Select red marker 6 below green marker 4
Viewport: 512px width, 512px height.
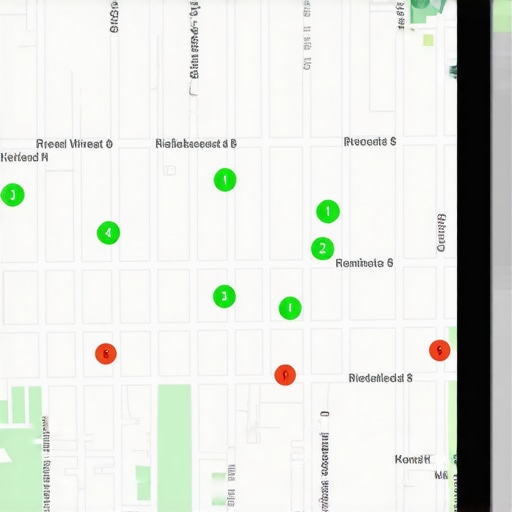click(x=106, y=354)
